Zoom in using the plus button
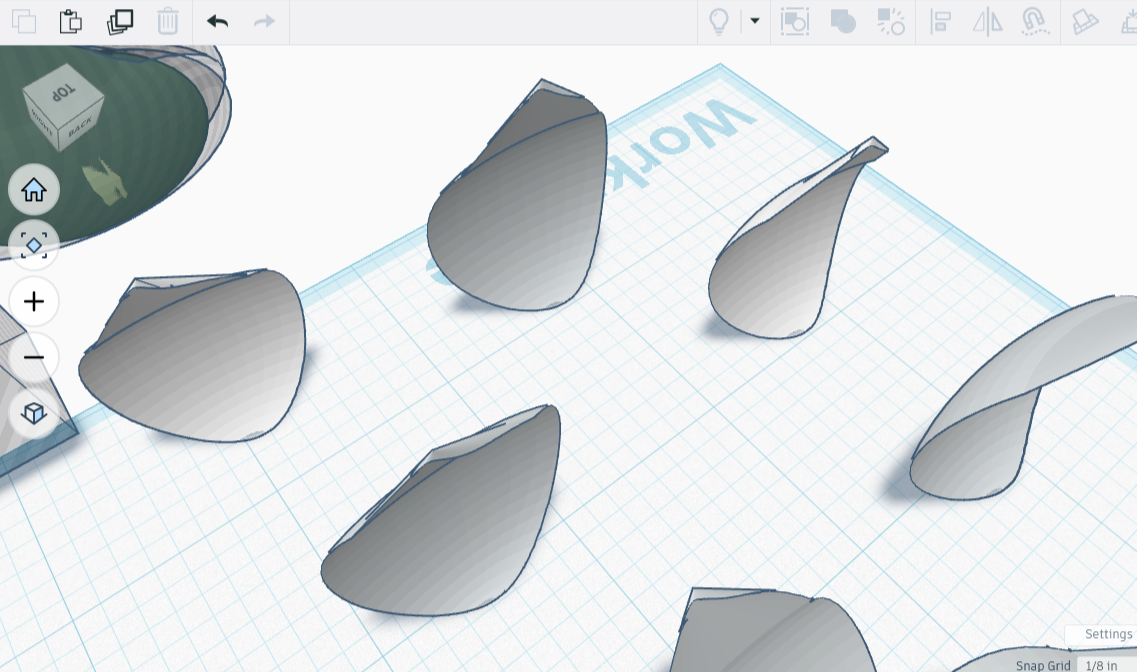 pos(34,301)
